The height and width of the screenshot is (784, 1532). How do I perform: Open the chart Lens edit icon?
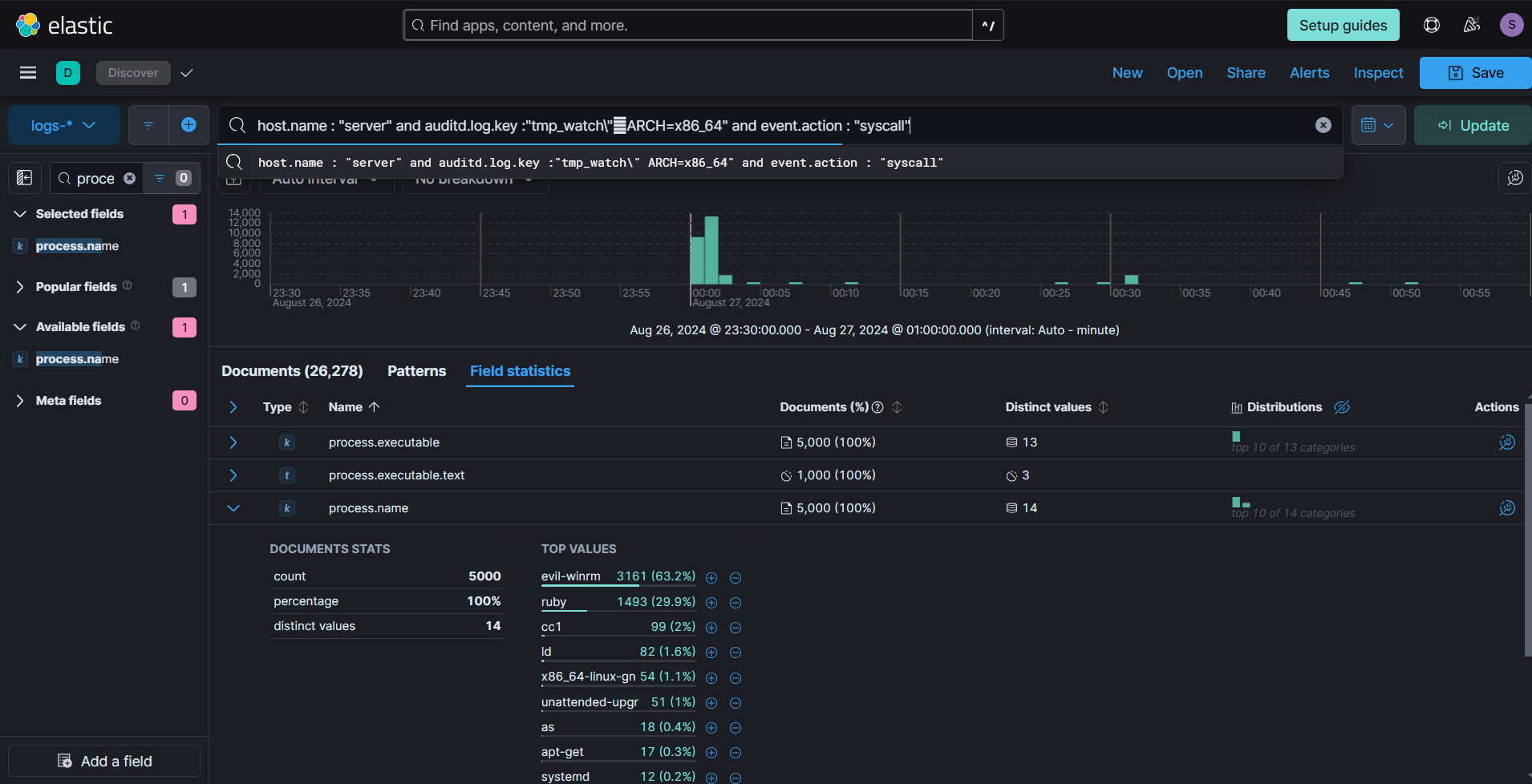click(1514, 178)
